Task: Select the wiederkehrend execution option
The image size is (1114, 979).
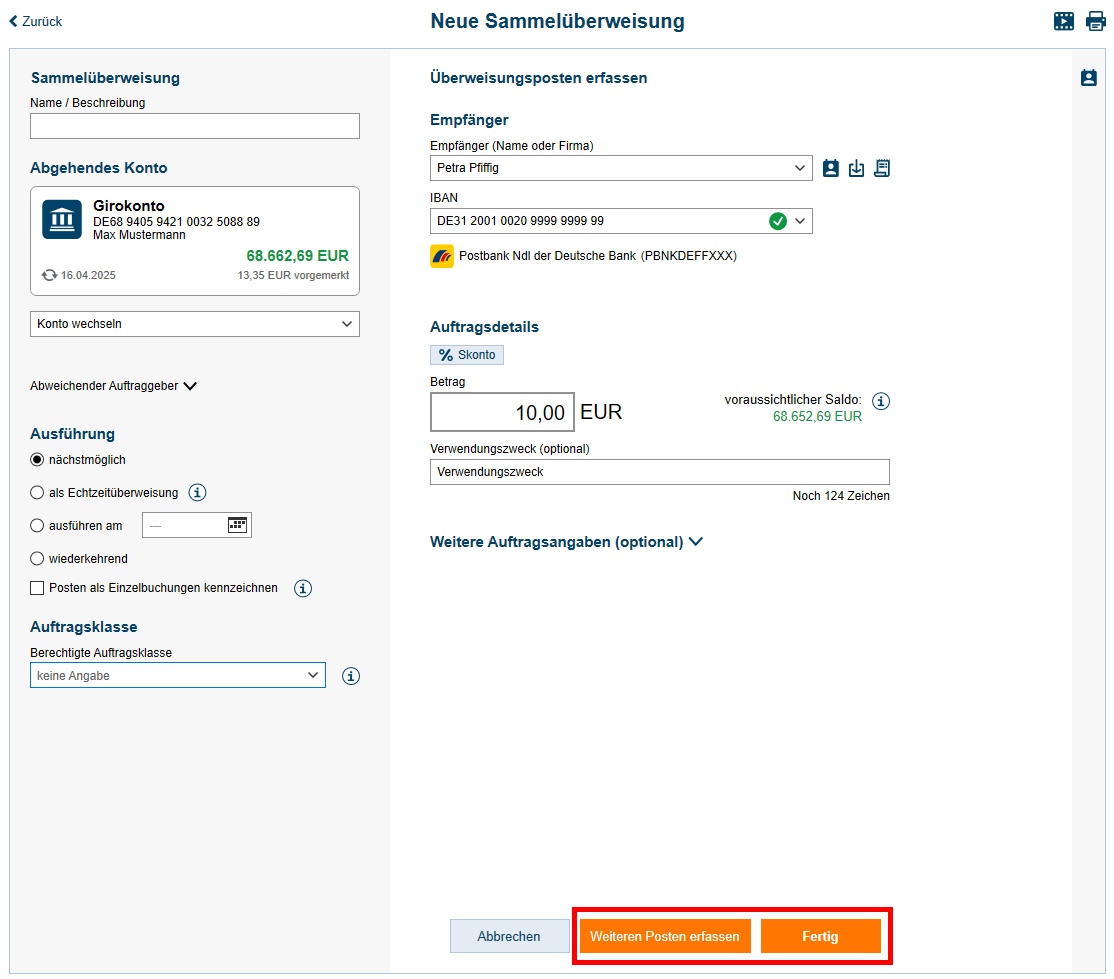Action: [36, 558]
